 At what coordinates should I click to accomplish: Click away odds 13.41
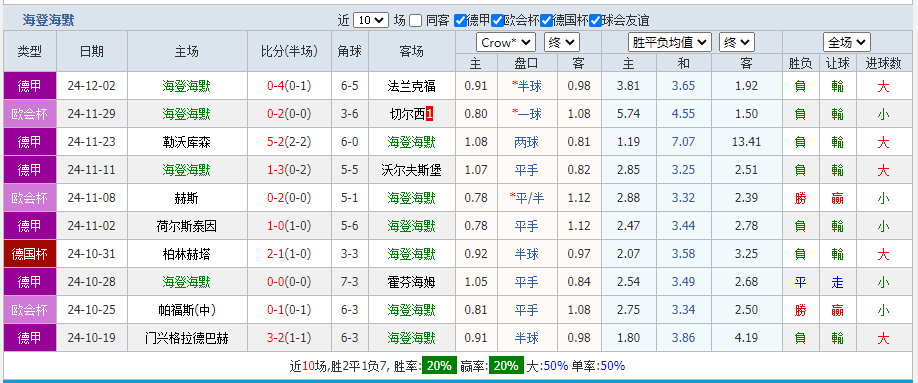click(x=746, y=142)
